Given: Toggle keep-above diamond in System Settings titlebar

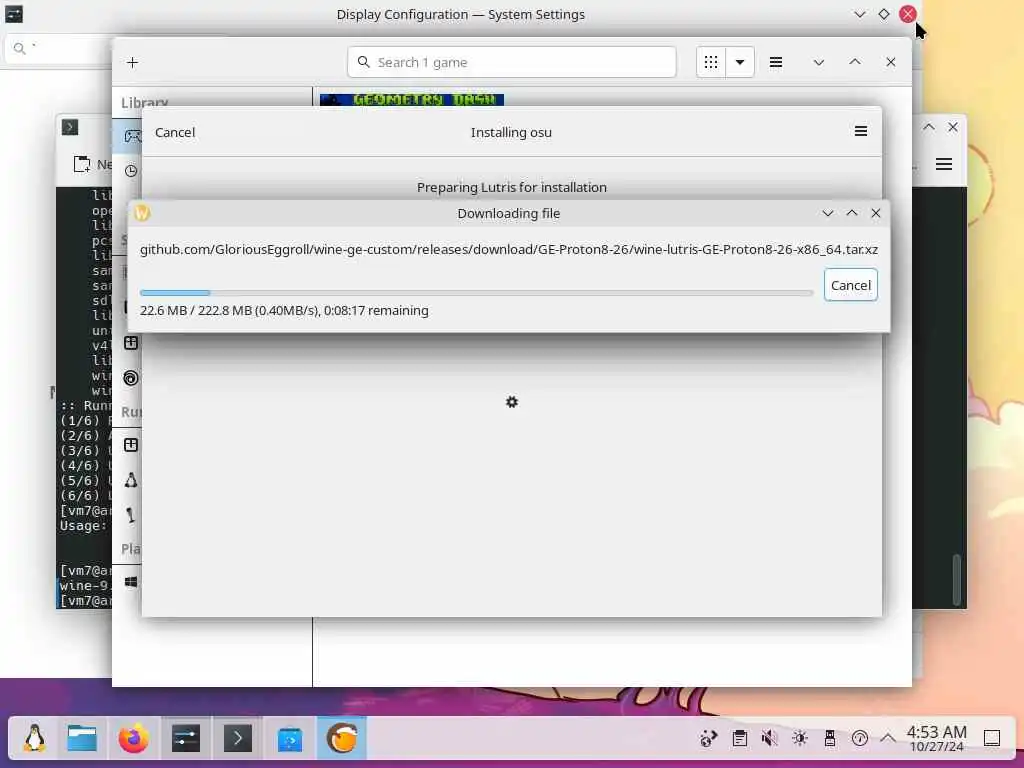Looking at the screenshot, I should pyautogui.click(x=884, y=14).
